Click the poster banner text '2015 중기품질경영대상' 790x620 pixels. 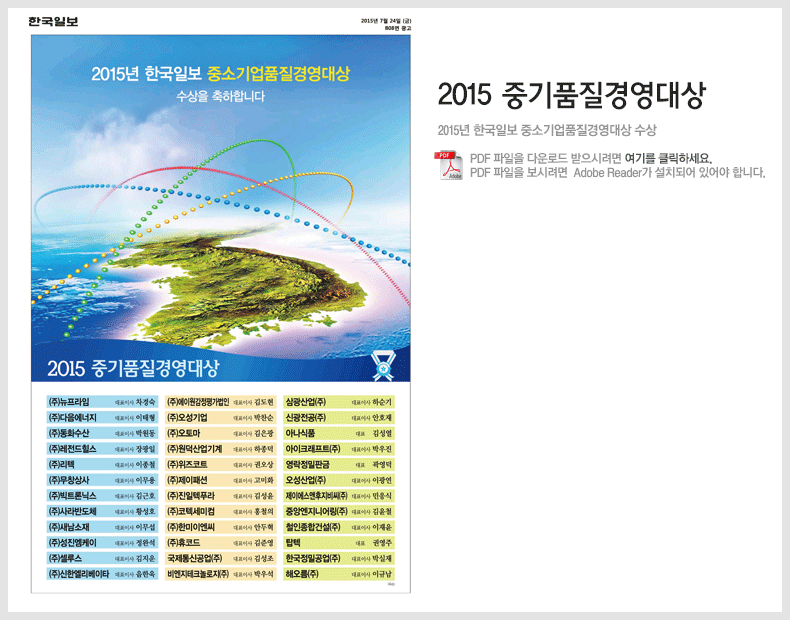coord(134,369)
